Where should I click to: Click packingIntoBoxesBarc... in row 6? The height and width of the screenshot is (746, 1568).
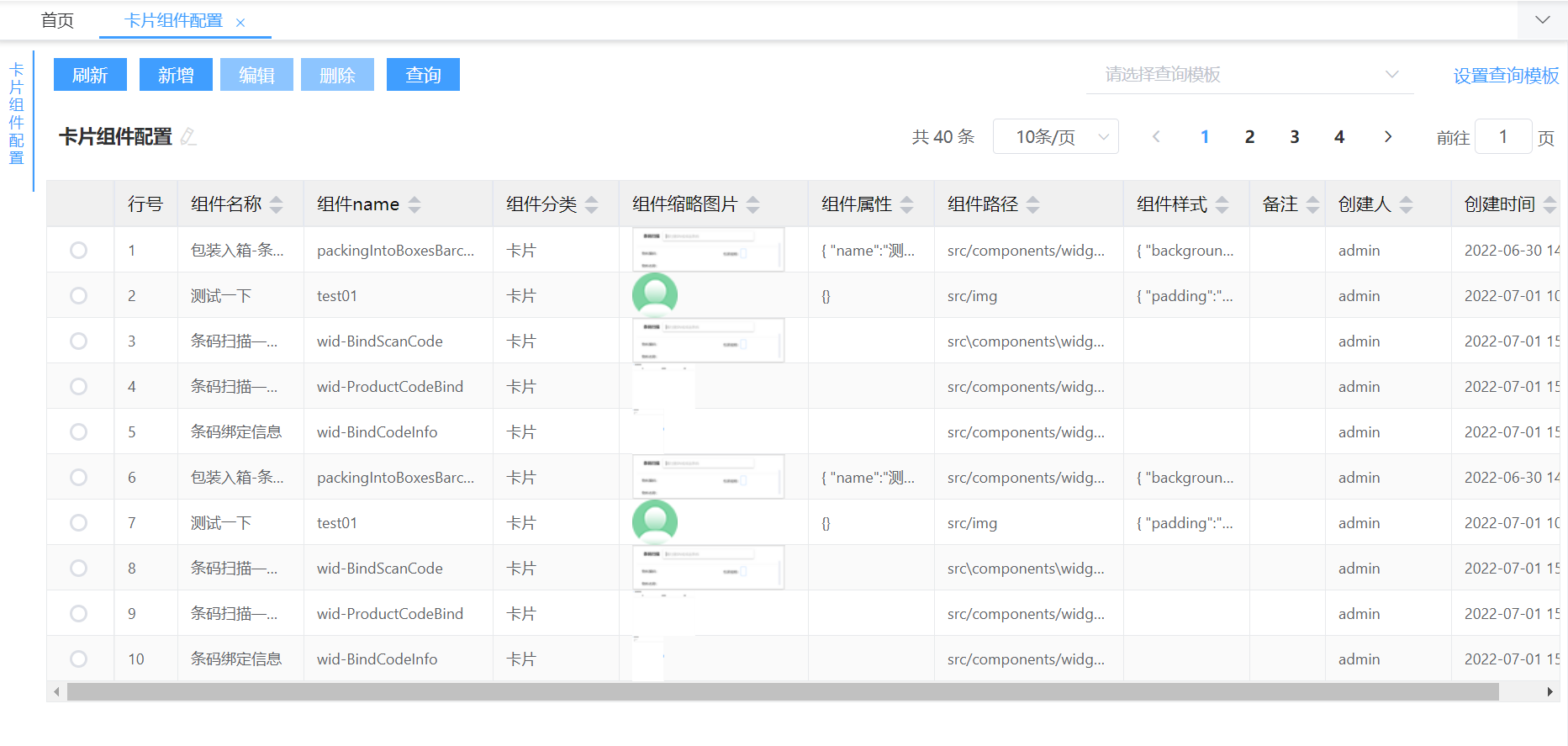tap(396, 477)
